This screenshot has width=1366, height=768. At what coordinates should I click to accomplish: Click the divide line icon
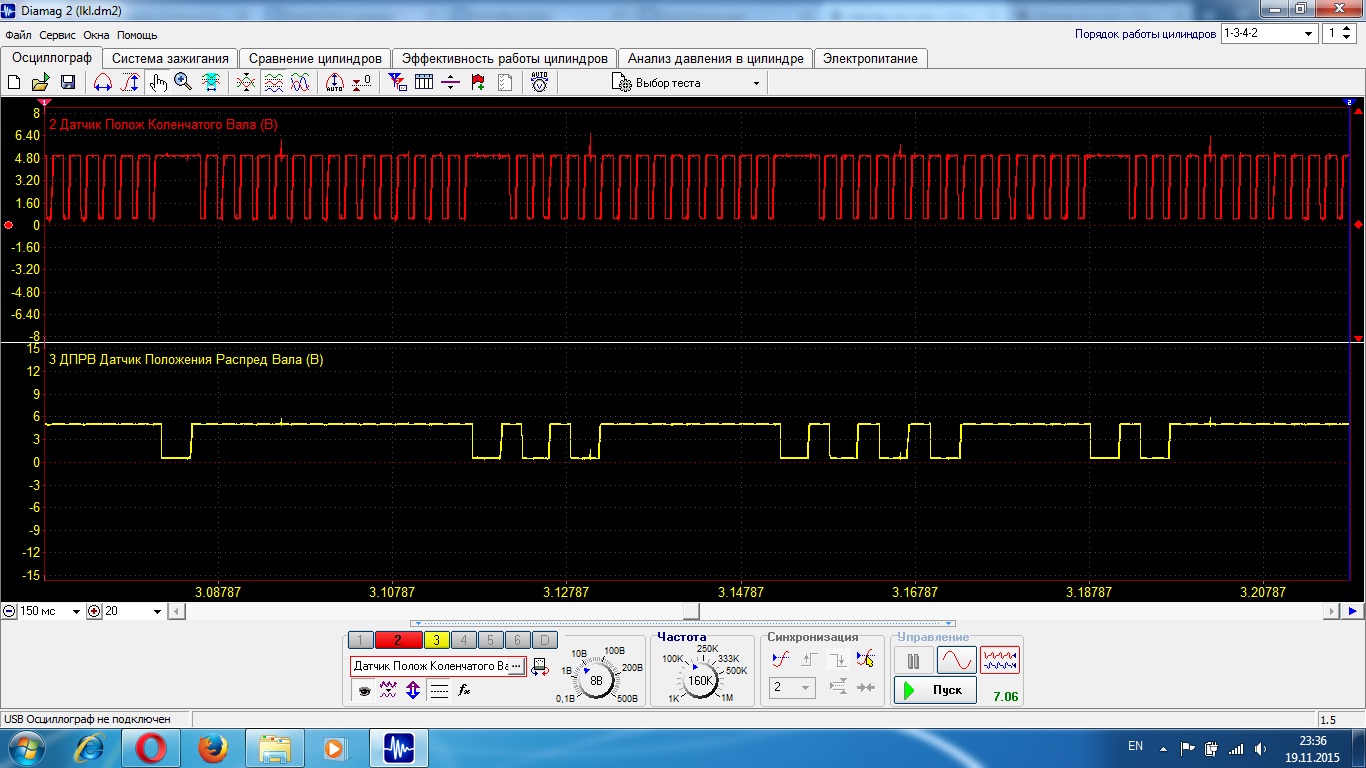(451, 83)
